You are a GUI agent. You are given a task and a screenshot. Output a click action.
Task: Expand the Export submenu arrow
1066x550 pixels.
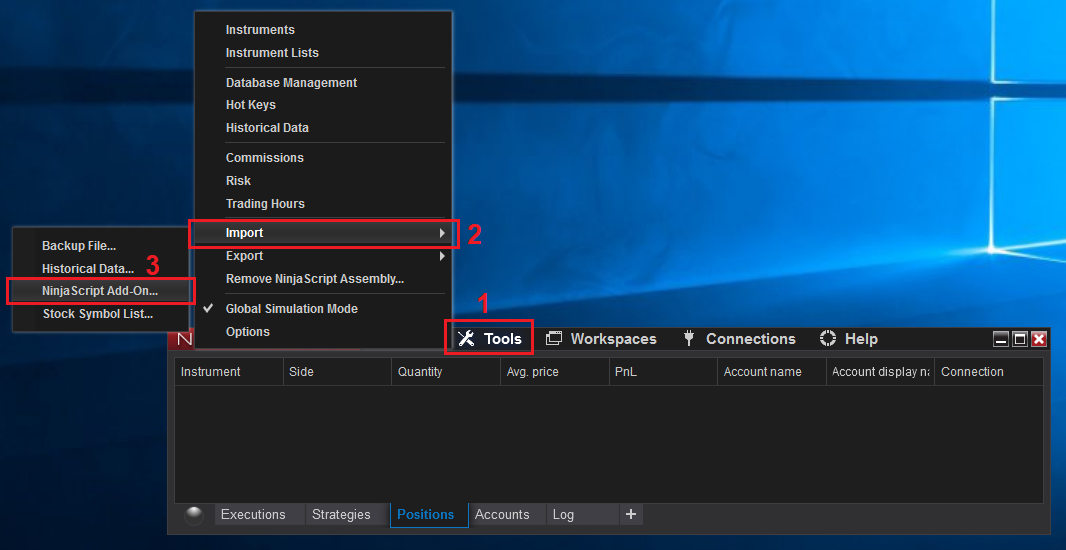coord(442,256)
